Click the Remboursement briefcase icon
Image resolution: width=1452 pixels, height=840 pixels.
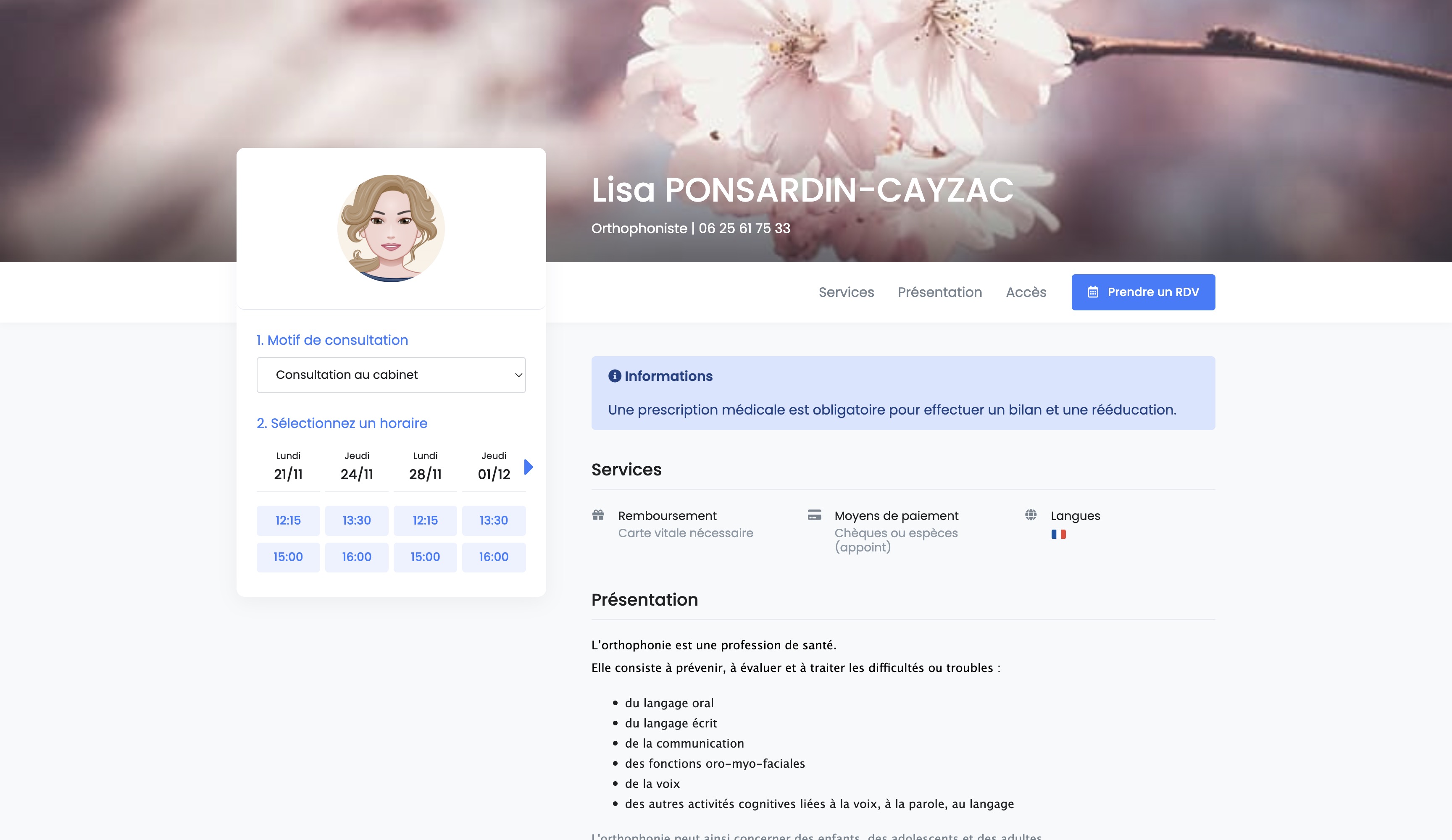(x=598, y=515)
